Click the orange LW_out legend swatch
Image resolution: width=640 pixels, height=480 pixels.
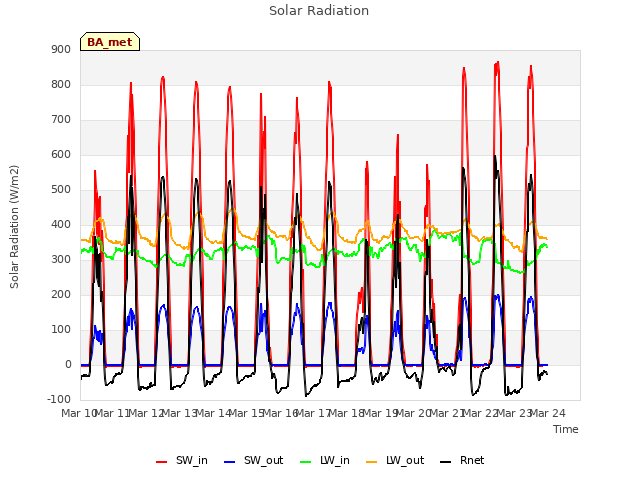tap(371, 462)
